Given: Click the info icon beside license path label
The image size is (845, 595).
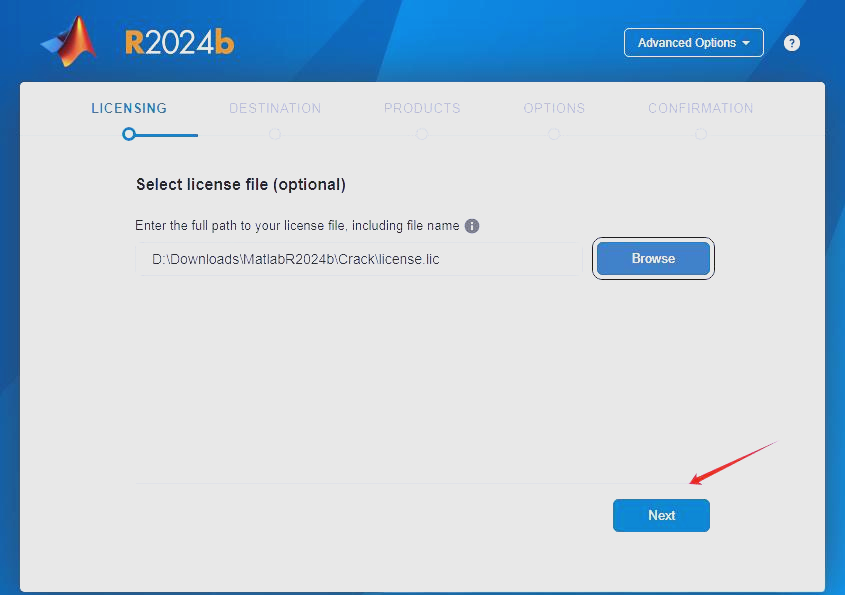Looking at the screenshot, I should coord(471,225).
